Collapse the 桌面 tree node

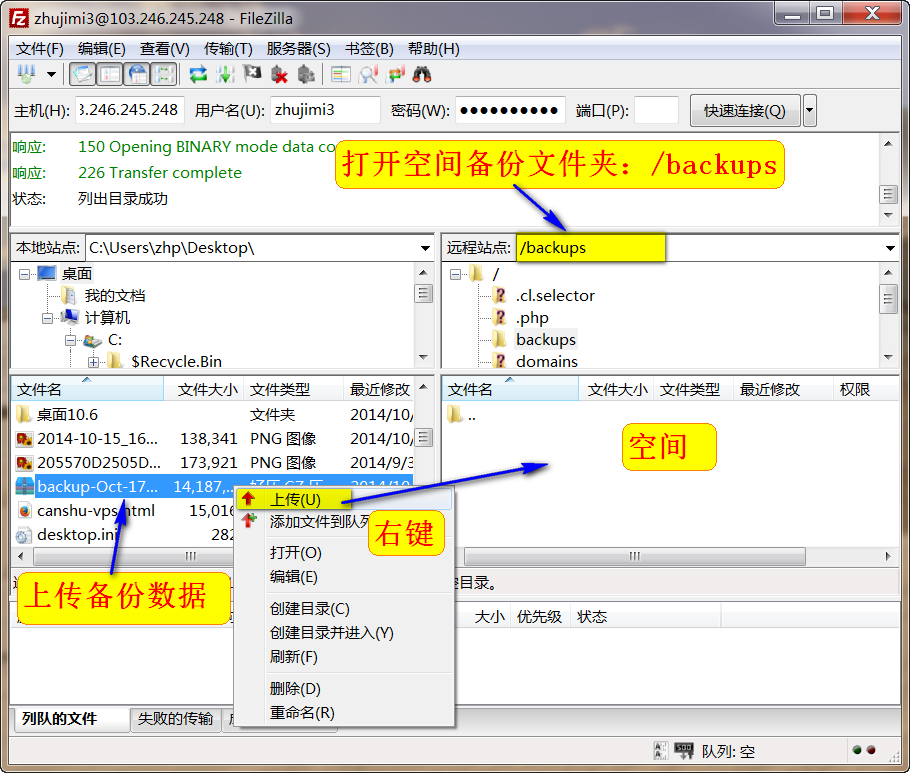coord(24,274)
